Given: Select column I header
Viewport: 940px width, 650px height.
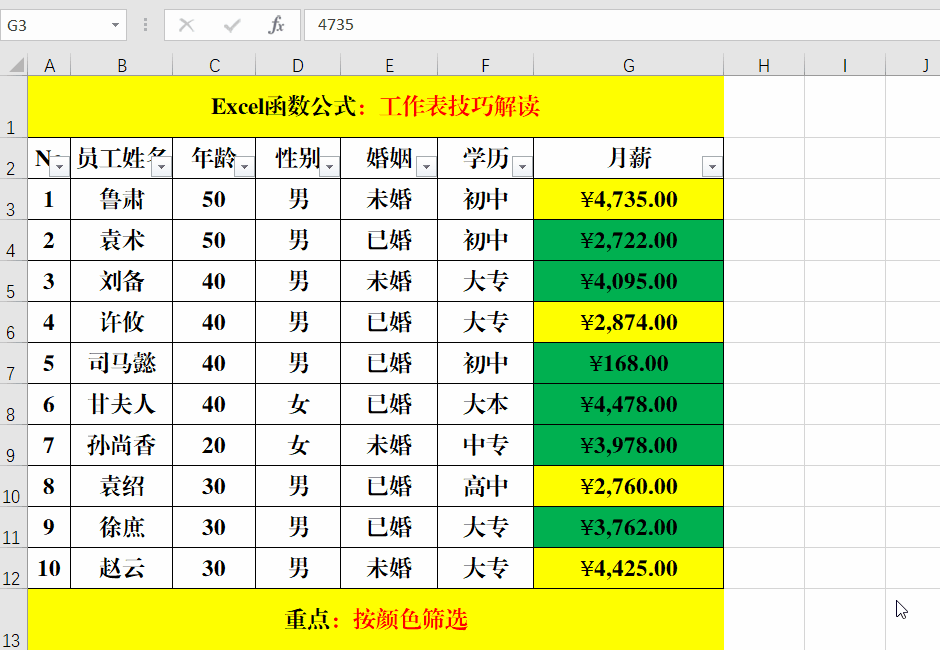Looking at the screenshot, I should (845, 65).
